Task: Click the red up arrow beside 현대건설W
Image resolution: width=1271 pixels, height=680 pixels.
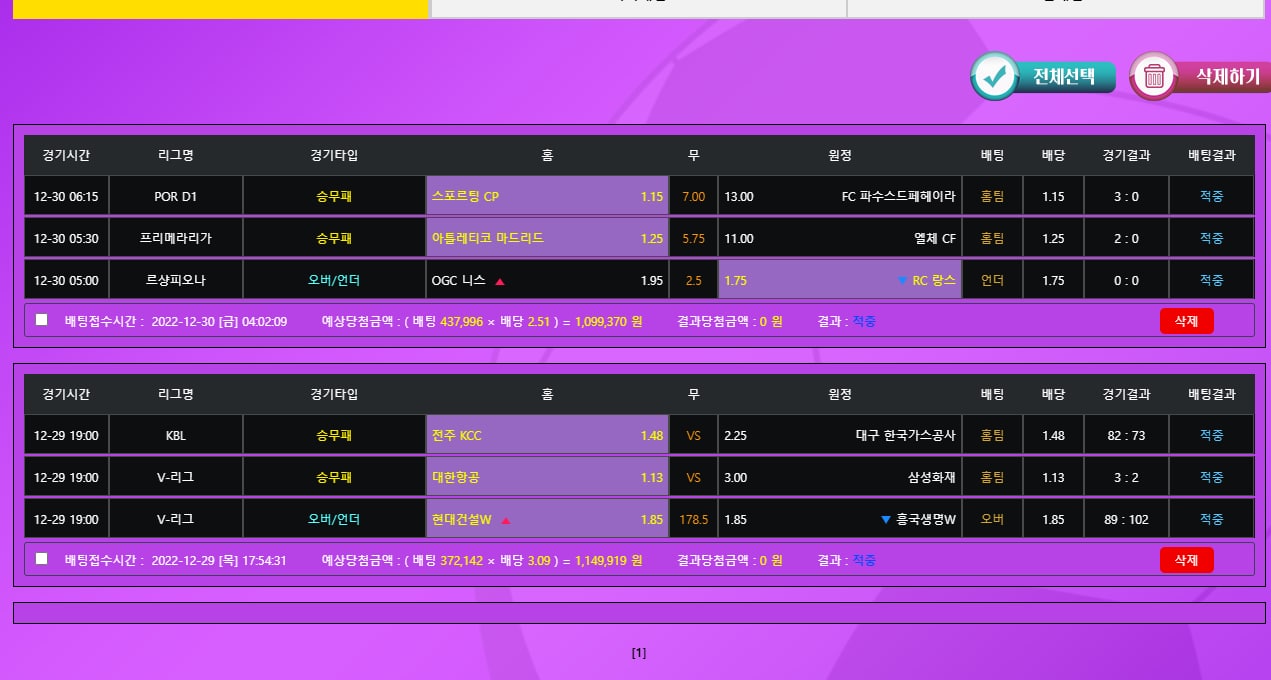Action: [506, 520]
